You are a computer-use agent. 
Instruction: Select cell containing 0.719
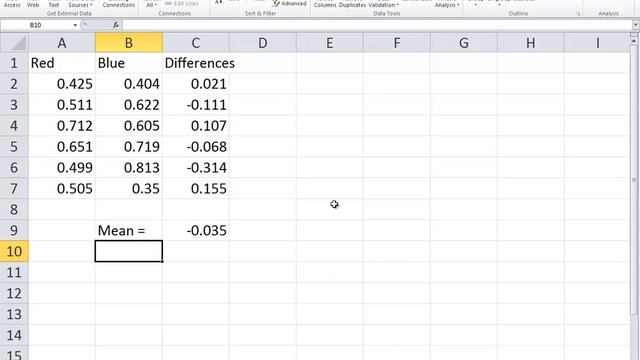(129, 147)
